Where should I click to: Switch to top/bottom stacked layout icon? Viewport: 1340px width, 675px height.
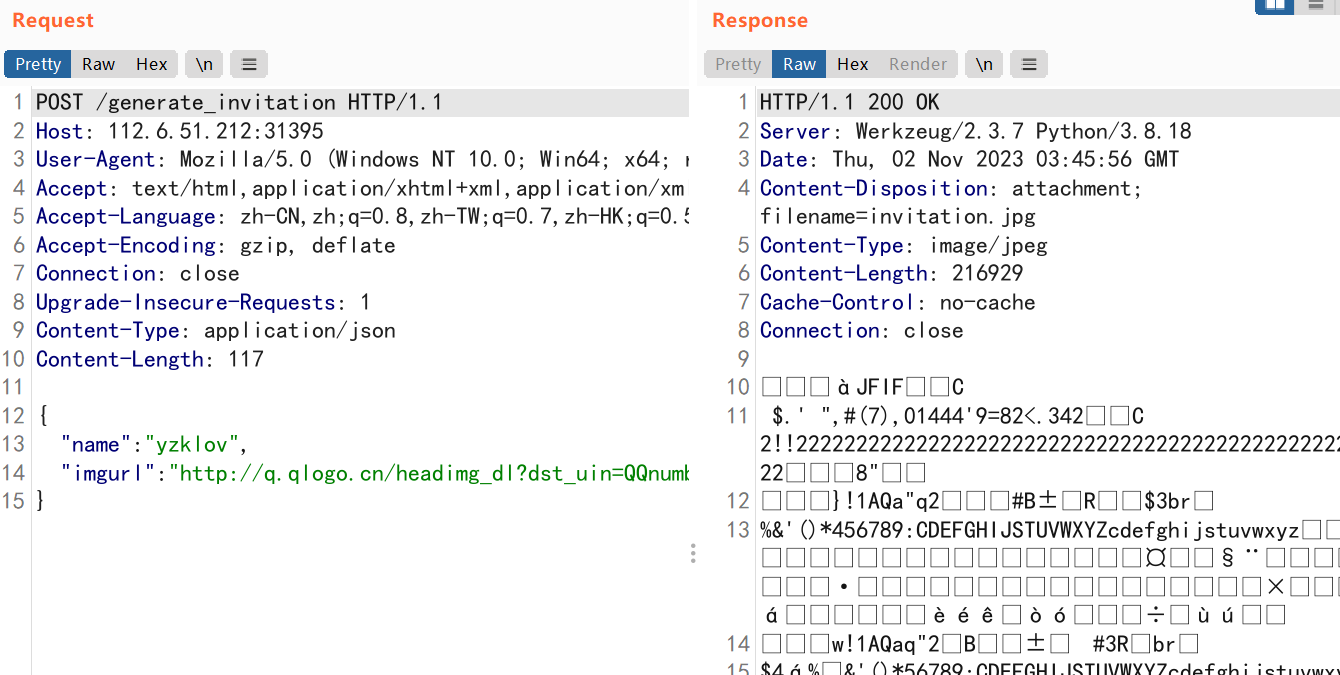[x=1315, y=5]
